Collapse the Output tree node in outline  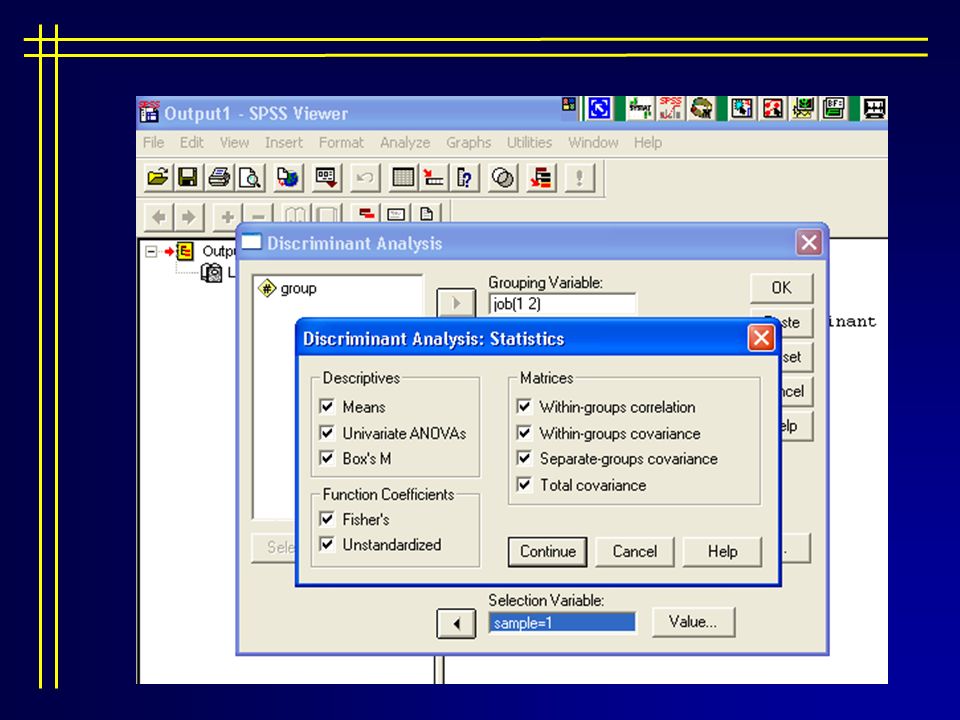coord(151,252)
